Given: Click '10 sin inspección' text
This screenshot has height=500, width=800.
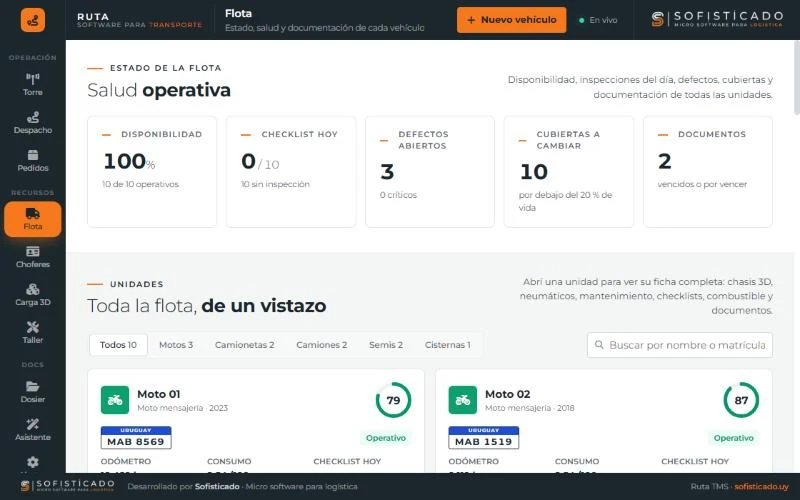Looking at the screenshot, I should (276, 184).
